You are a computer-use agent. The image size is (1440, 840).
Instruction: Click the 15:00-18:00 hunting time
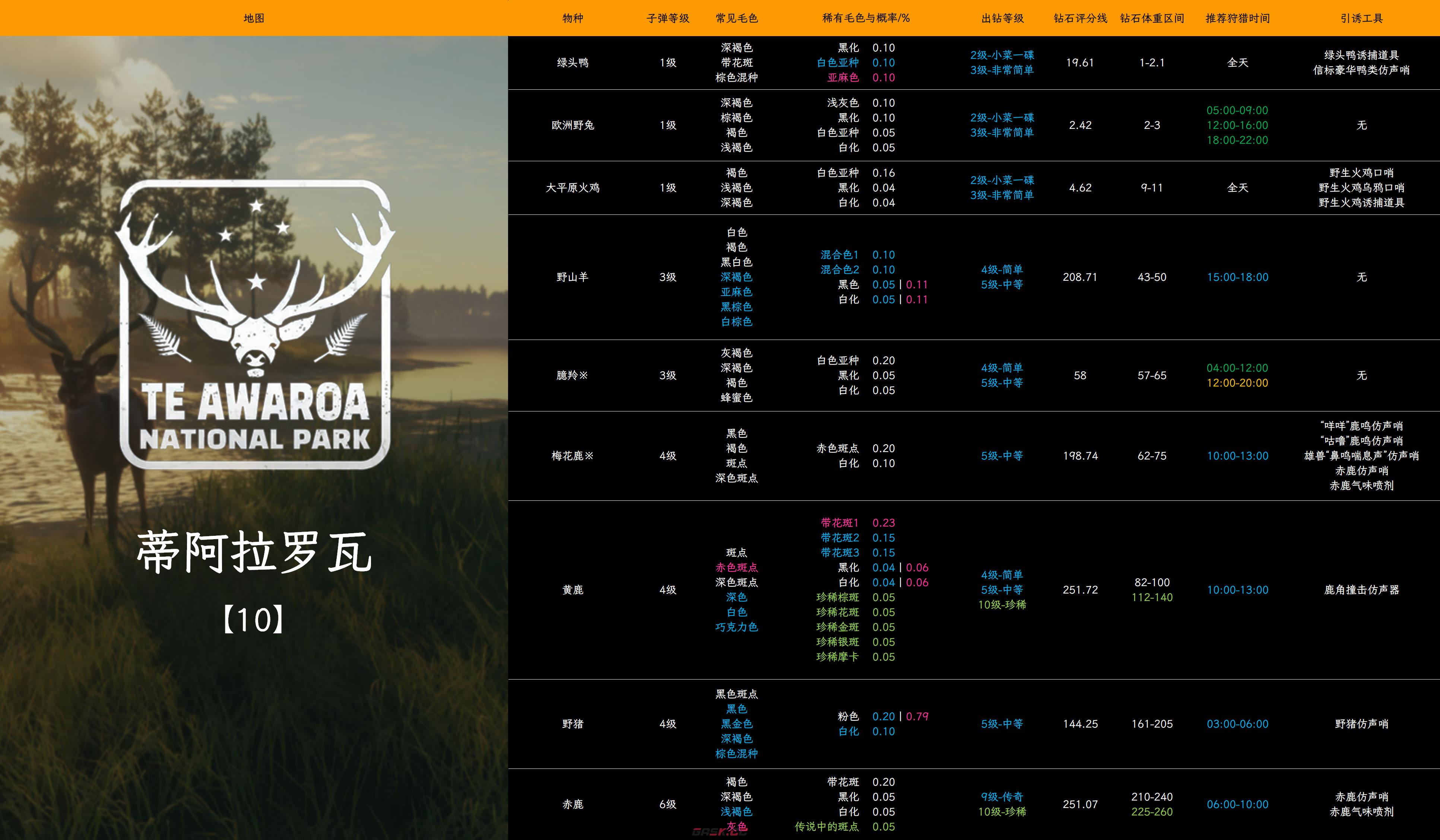[1237, 277]
